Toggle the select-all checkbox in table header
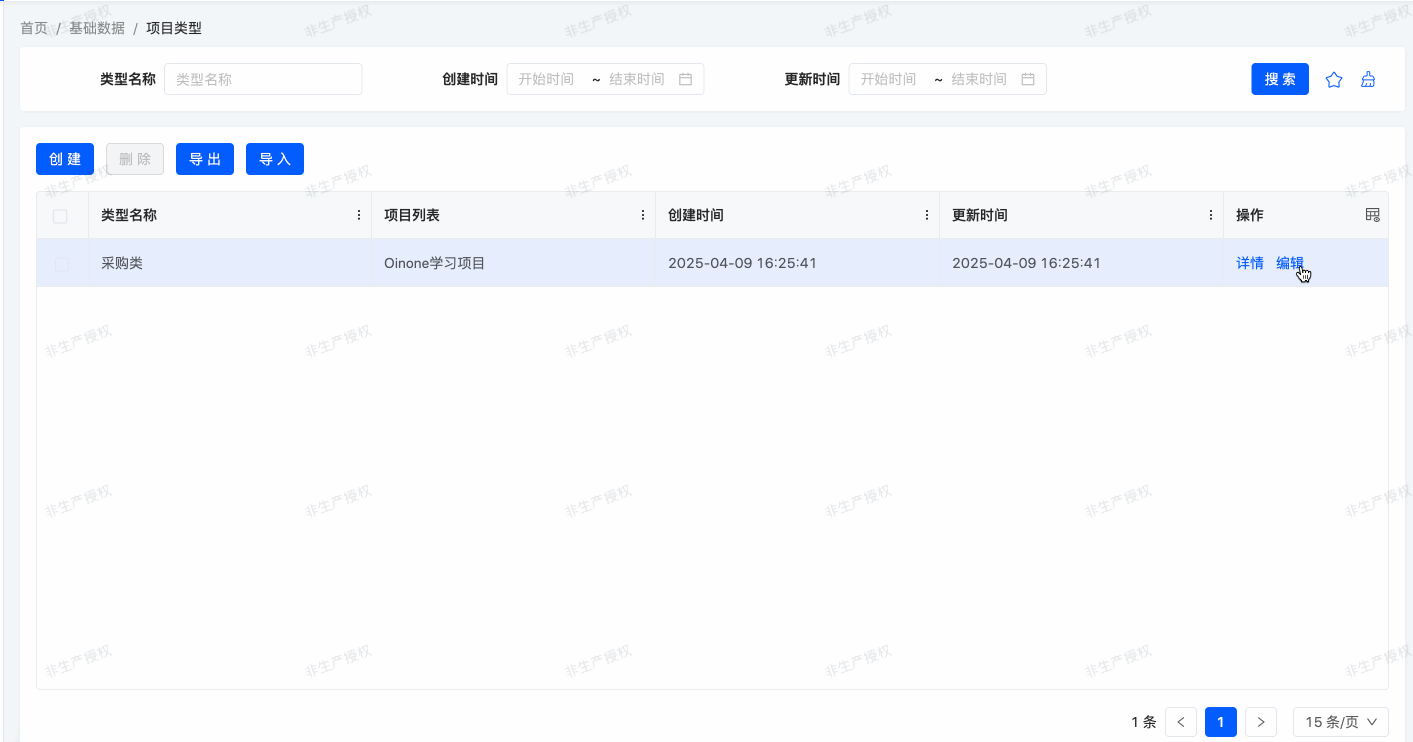Viewport: 1413px width, 742px height. tap(60, 216)
